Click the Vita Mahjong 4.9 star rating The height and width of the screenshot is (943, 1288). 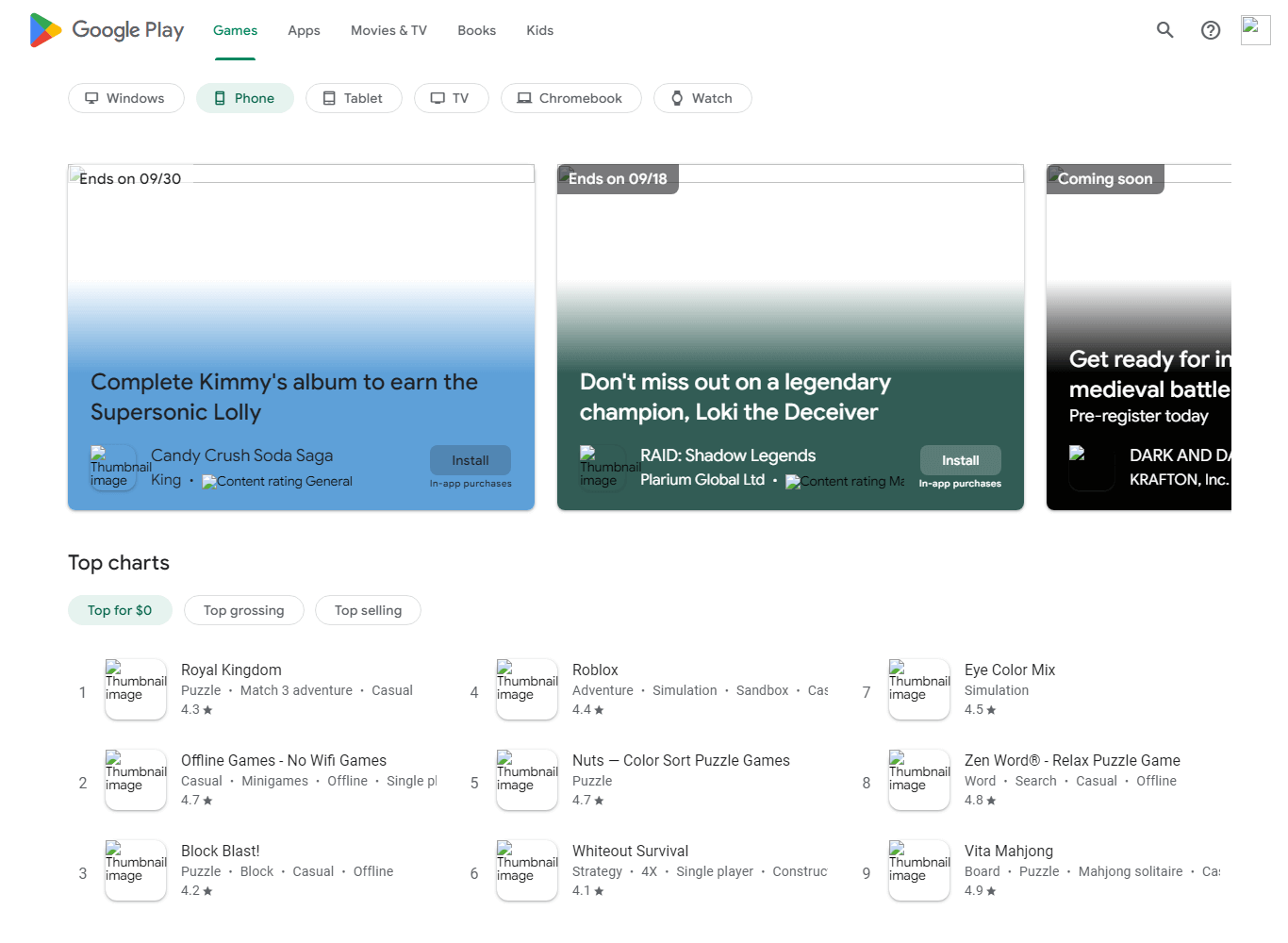pos(980,890)
